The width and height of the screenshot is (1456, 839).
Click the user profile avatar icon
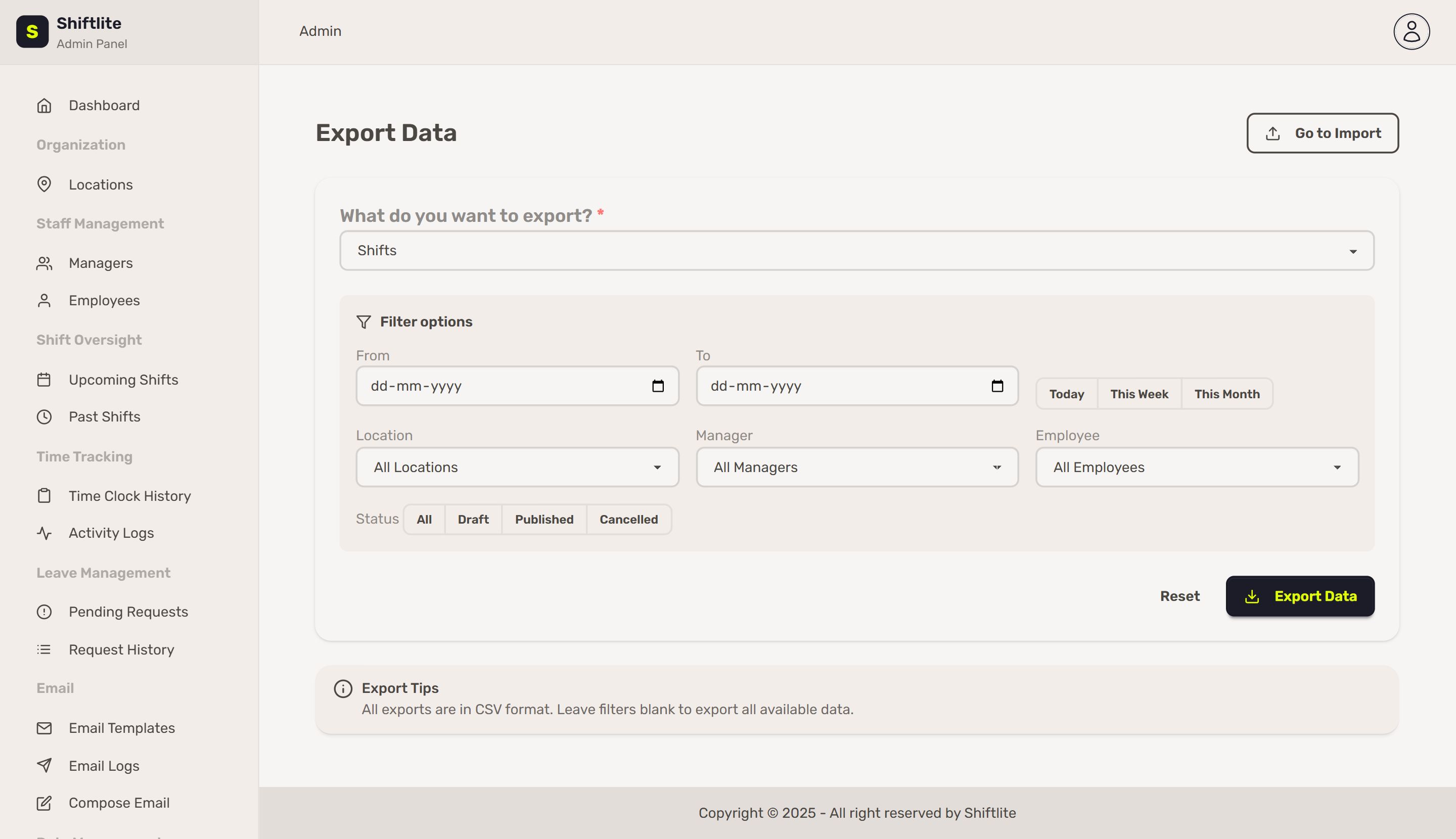[x=1410, y=32]
